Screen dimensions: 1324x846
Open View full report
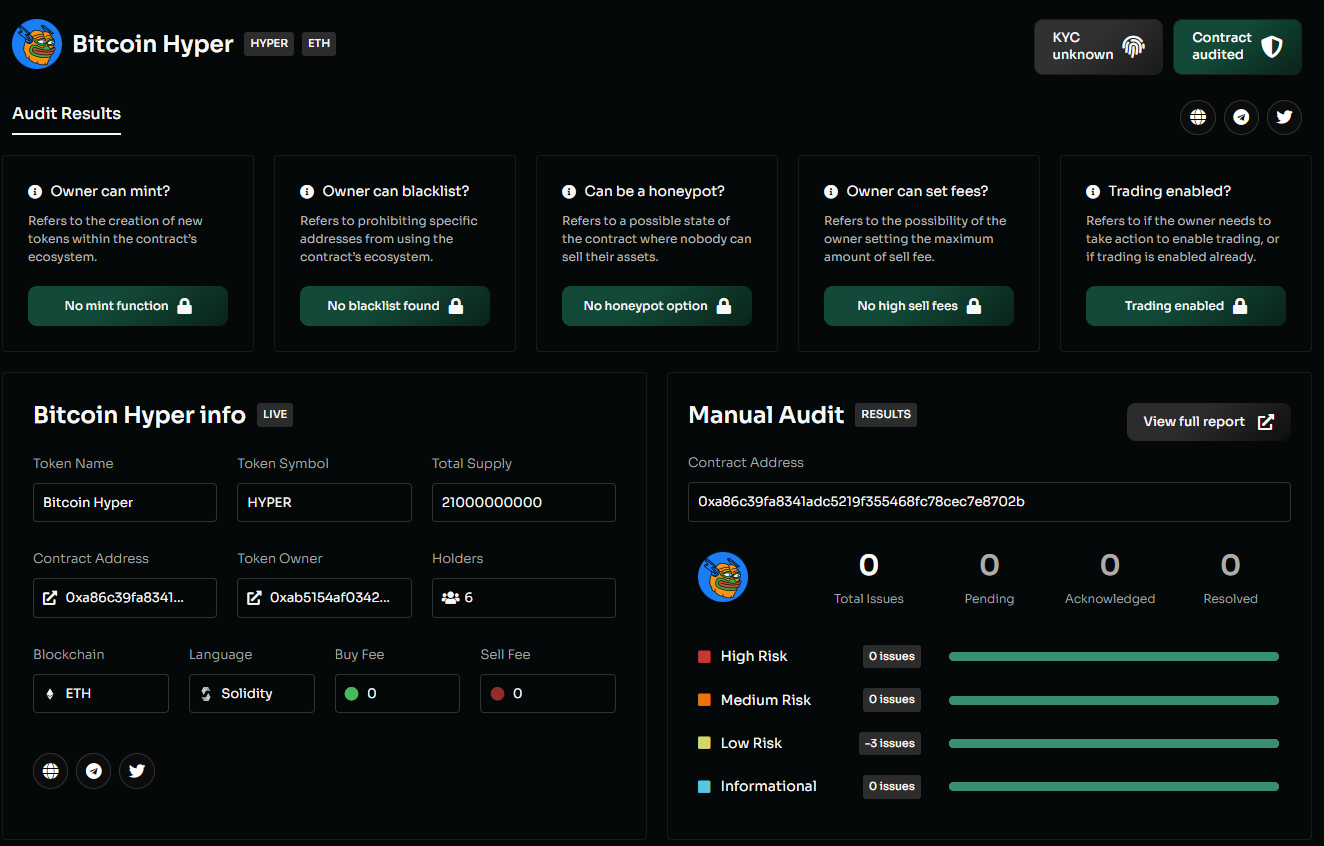[x=1208, y=422]
